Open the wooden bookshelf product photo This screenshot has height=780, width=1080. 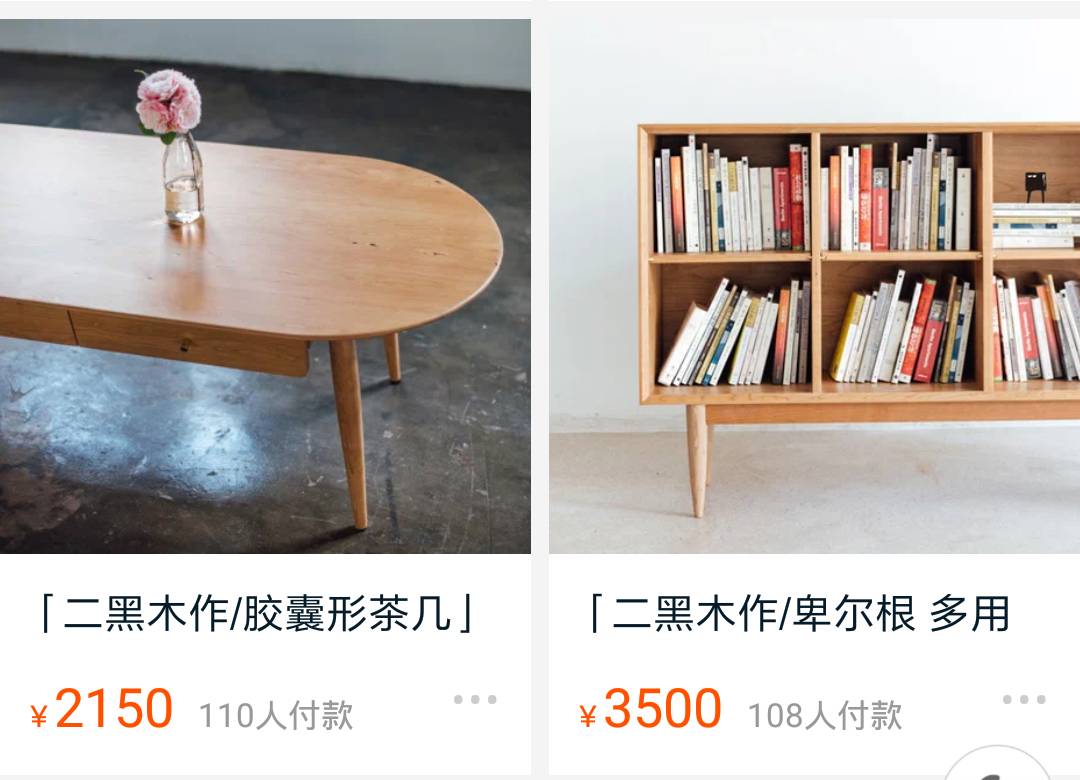(x=814, y=286)
